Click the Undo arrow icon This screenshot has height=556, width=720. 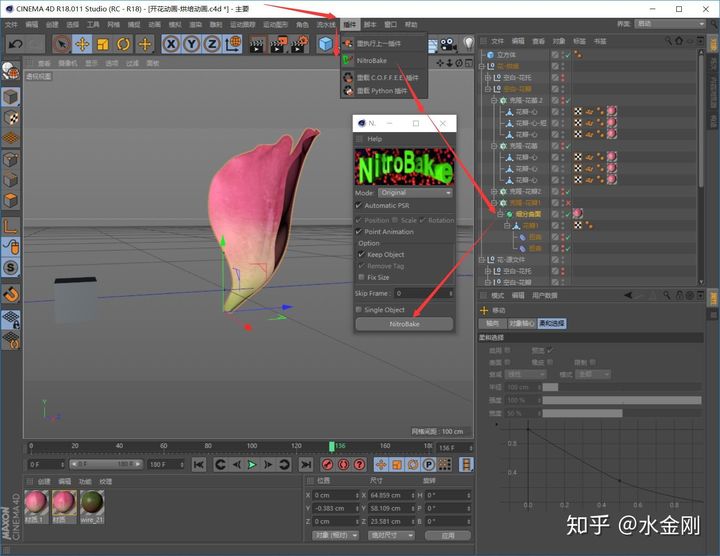pos(16,44)
